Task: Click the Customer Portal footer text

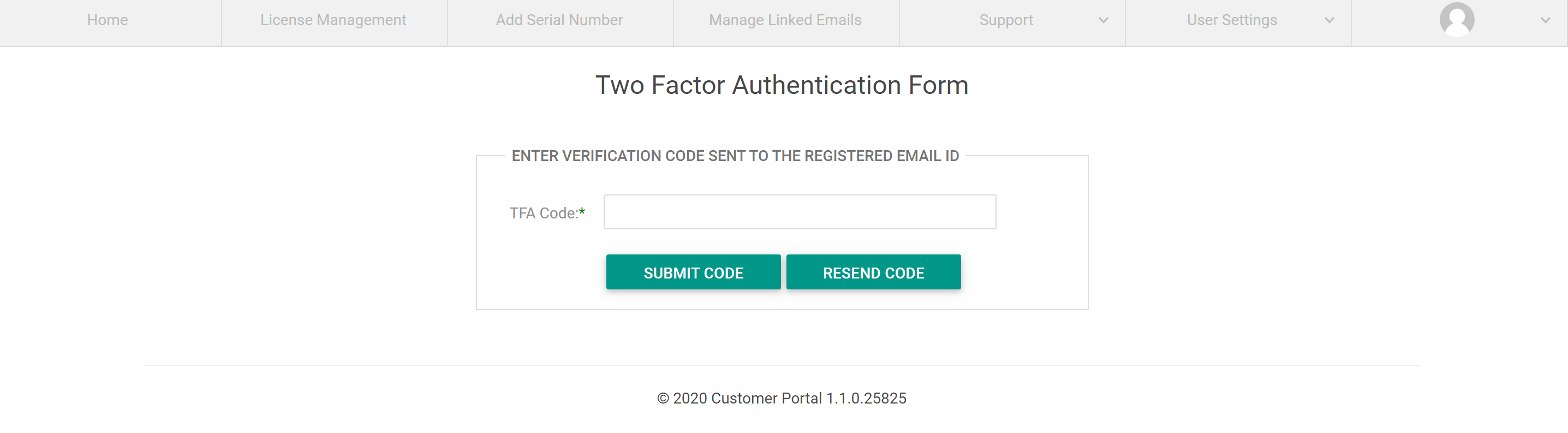Action: [x=766, y=398]
